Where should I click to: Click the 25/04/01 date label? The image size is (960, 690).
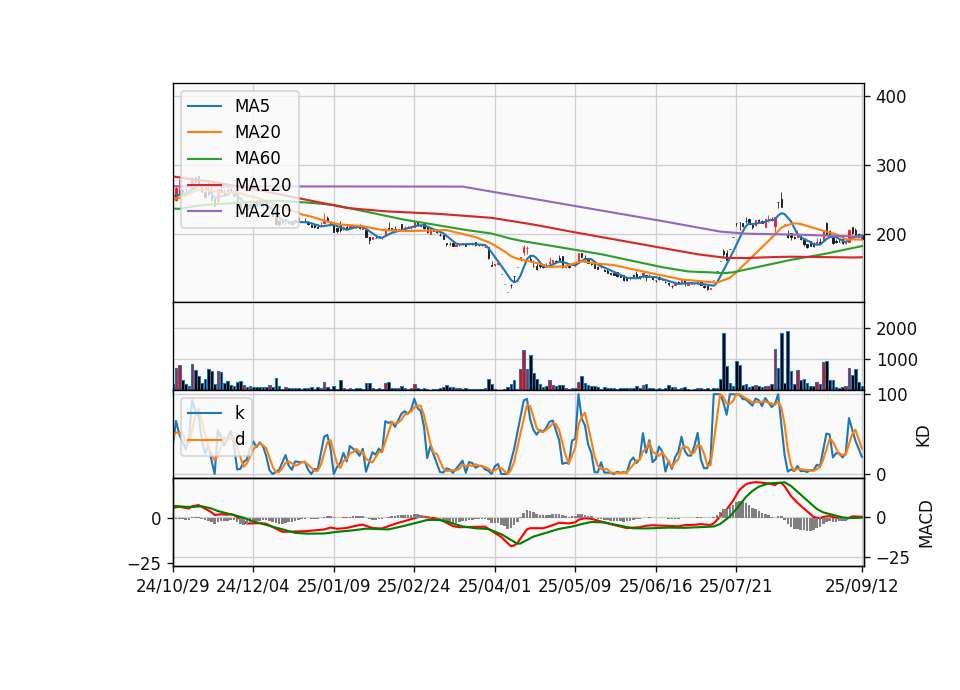coord(495,586)
